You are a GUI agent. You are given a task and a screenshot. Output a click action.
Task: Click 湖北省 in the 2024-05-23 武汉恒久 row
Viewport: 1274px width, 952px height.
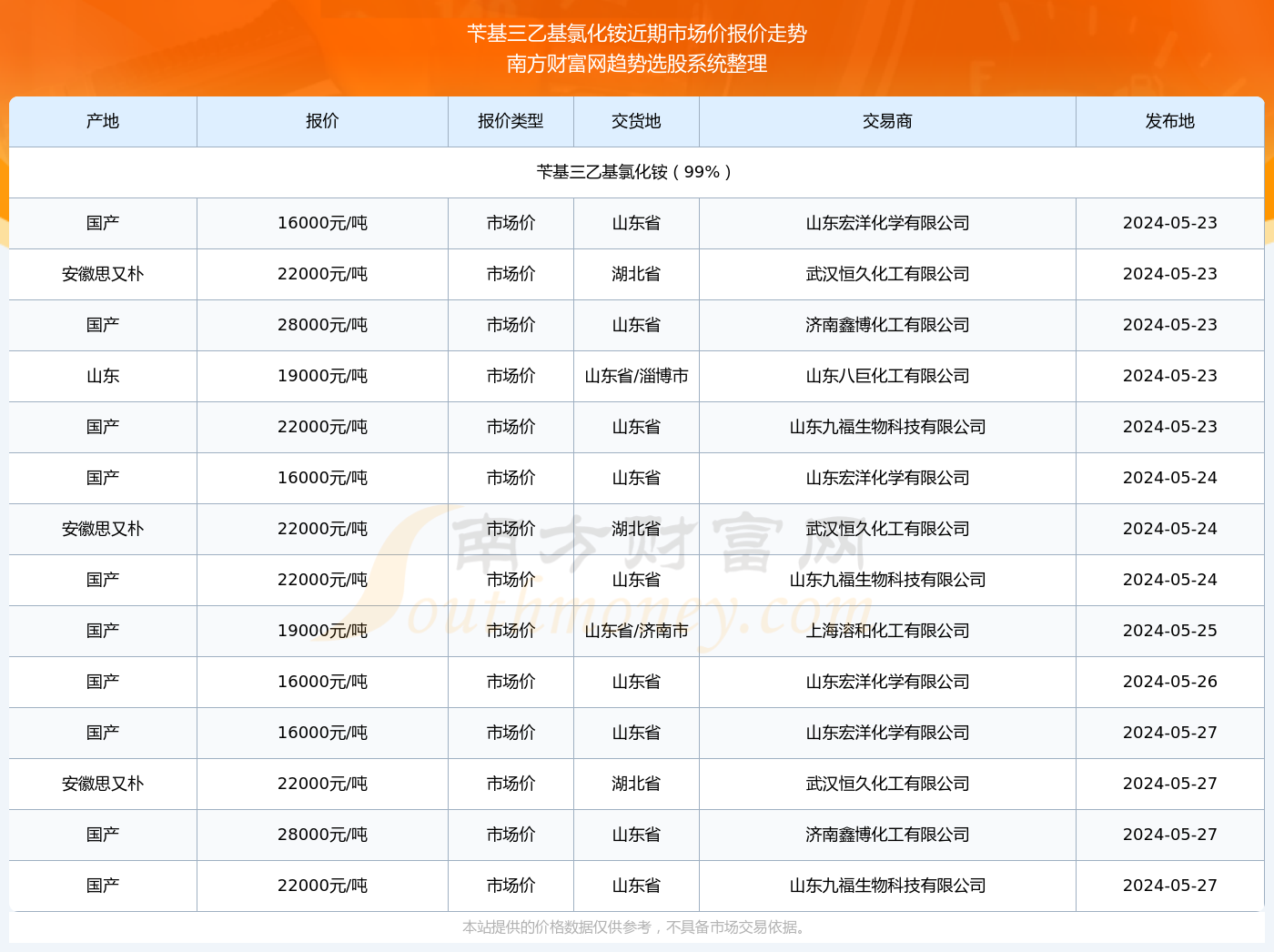[636, 274]
